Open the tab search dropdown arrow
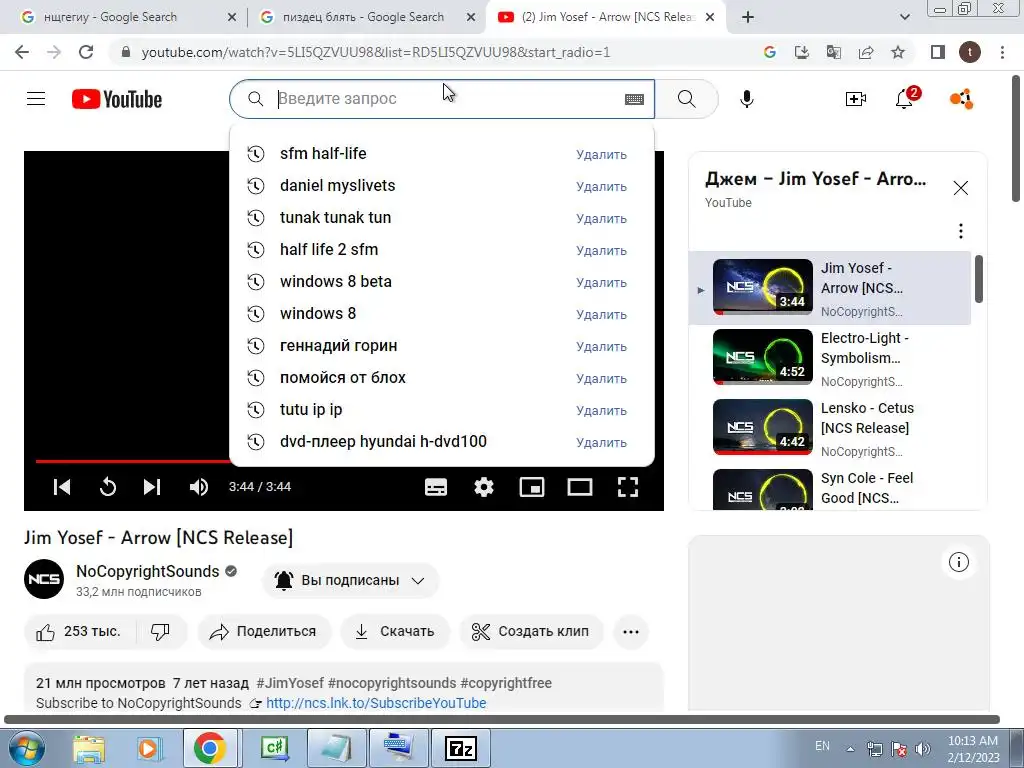The image size is (1024, 768). 904,17
